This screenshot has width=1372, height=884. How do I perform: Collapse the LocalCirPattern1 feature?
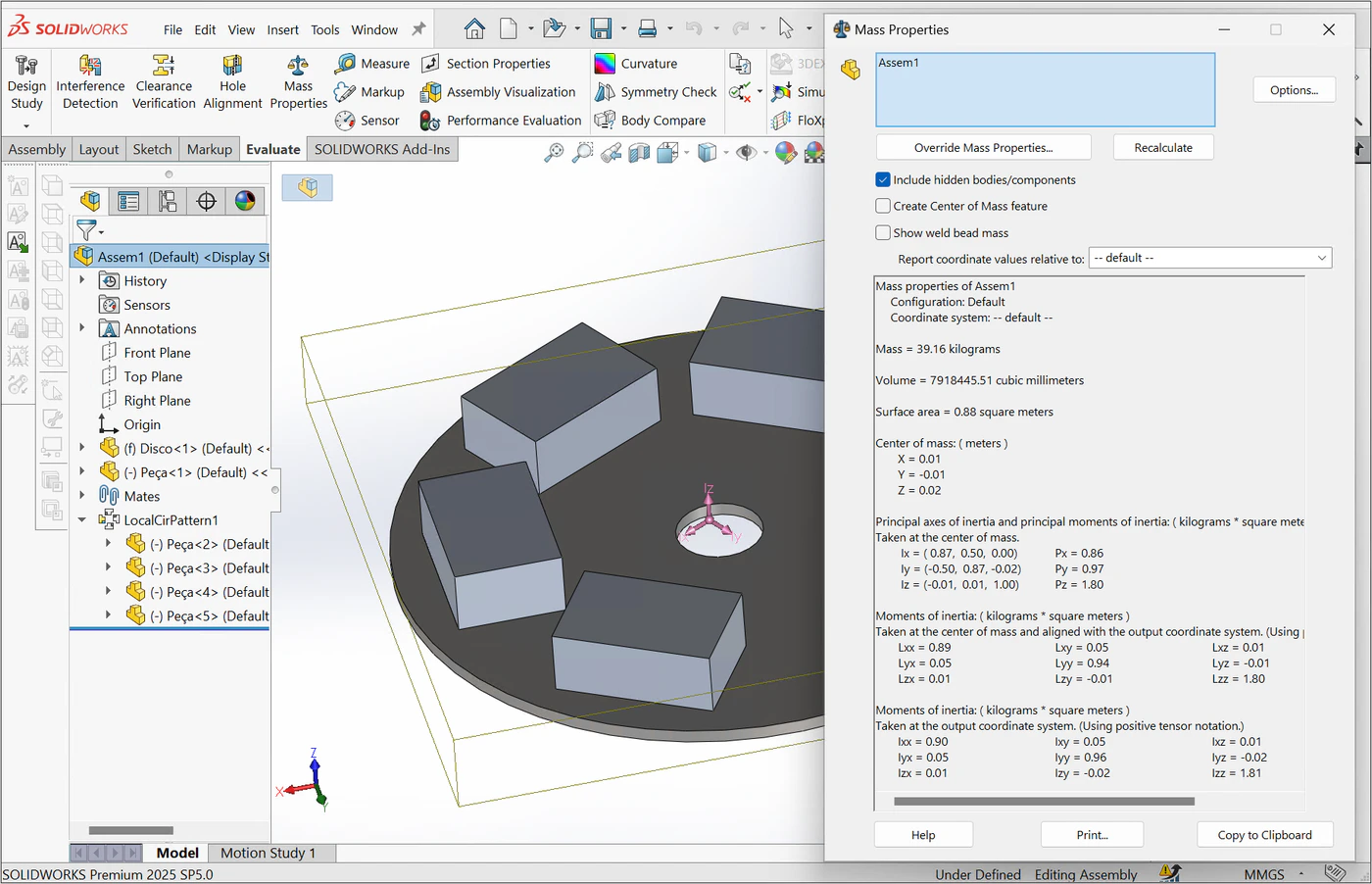tap(82, 519)
